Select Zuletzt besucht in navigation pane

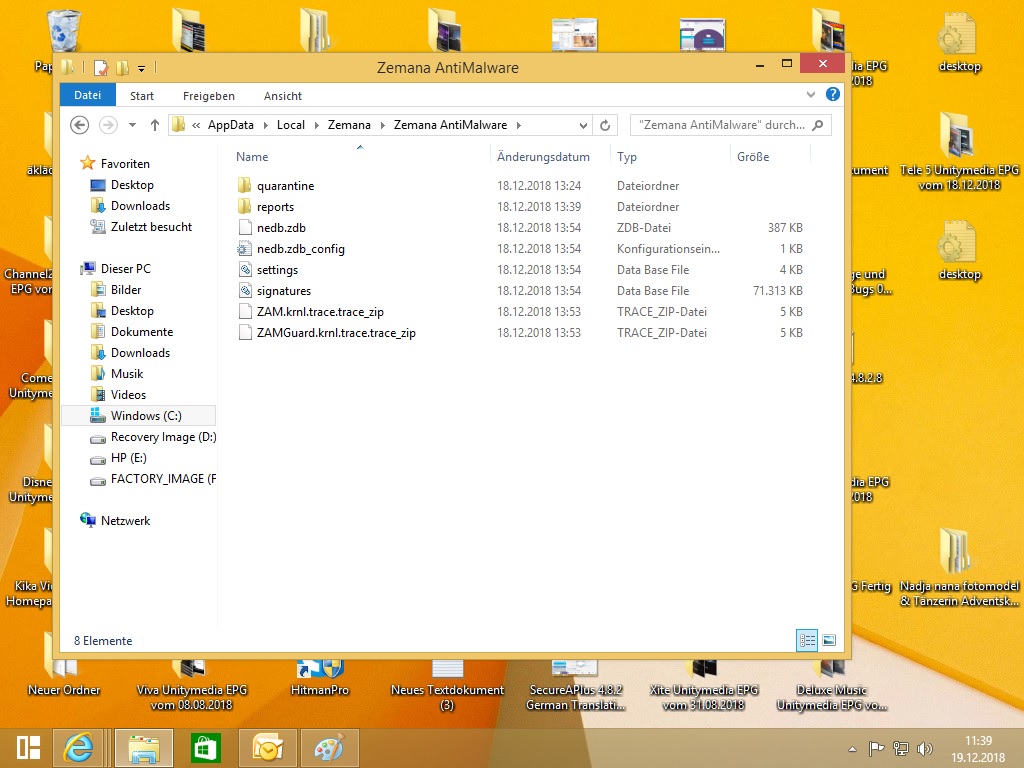click(x=152, y=227)
